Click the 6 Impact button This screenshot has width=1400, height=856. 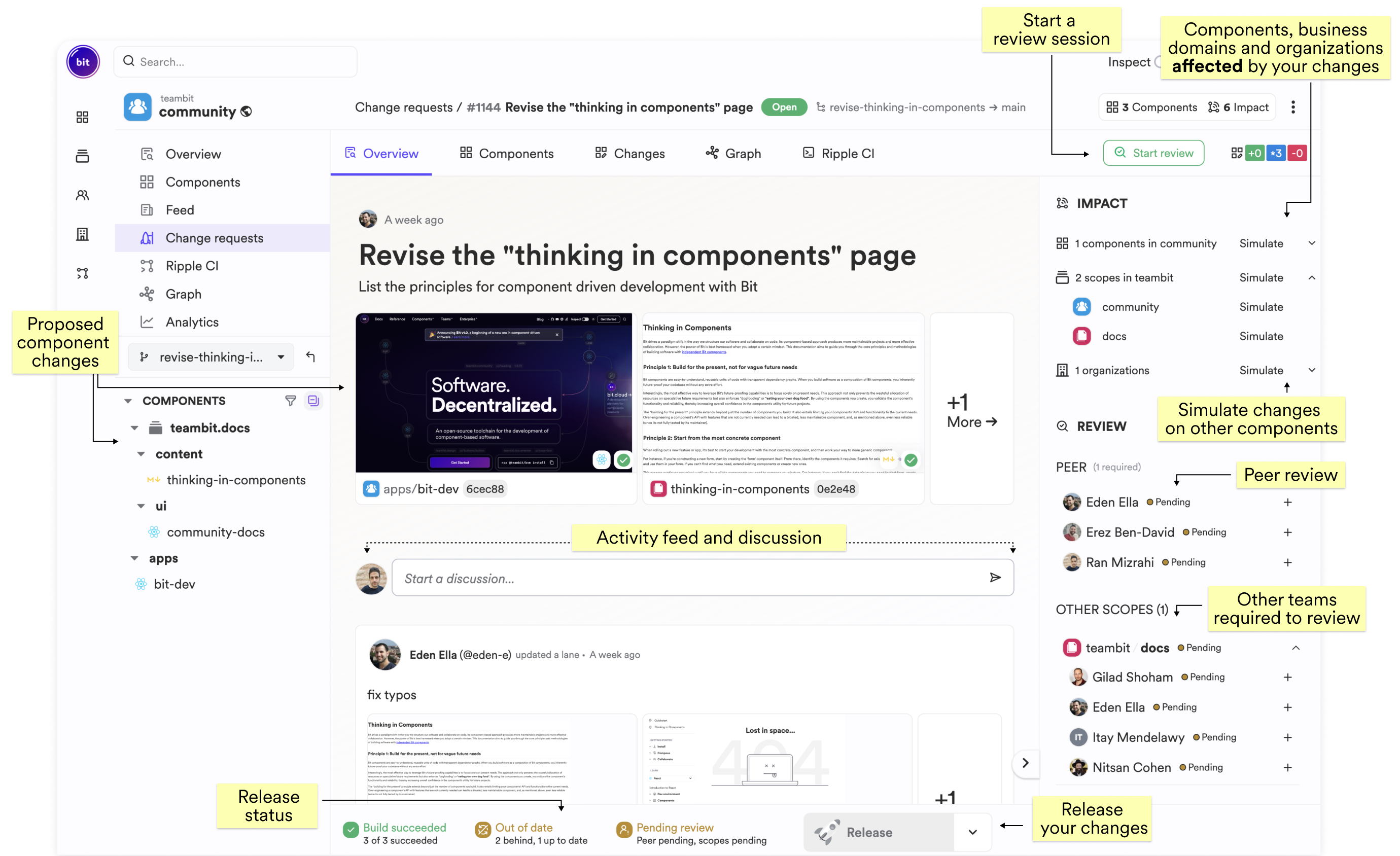[x=1238, y=108]
